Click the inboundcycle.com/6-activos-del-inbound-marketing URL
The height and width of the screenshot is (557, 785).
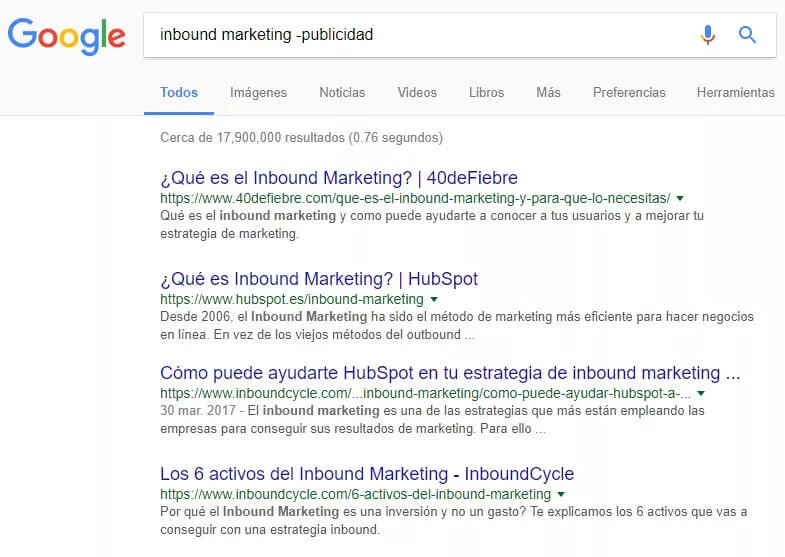(355, 494)
